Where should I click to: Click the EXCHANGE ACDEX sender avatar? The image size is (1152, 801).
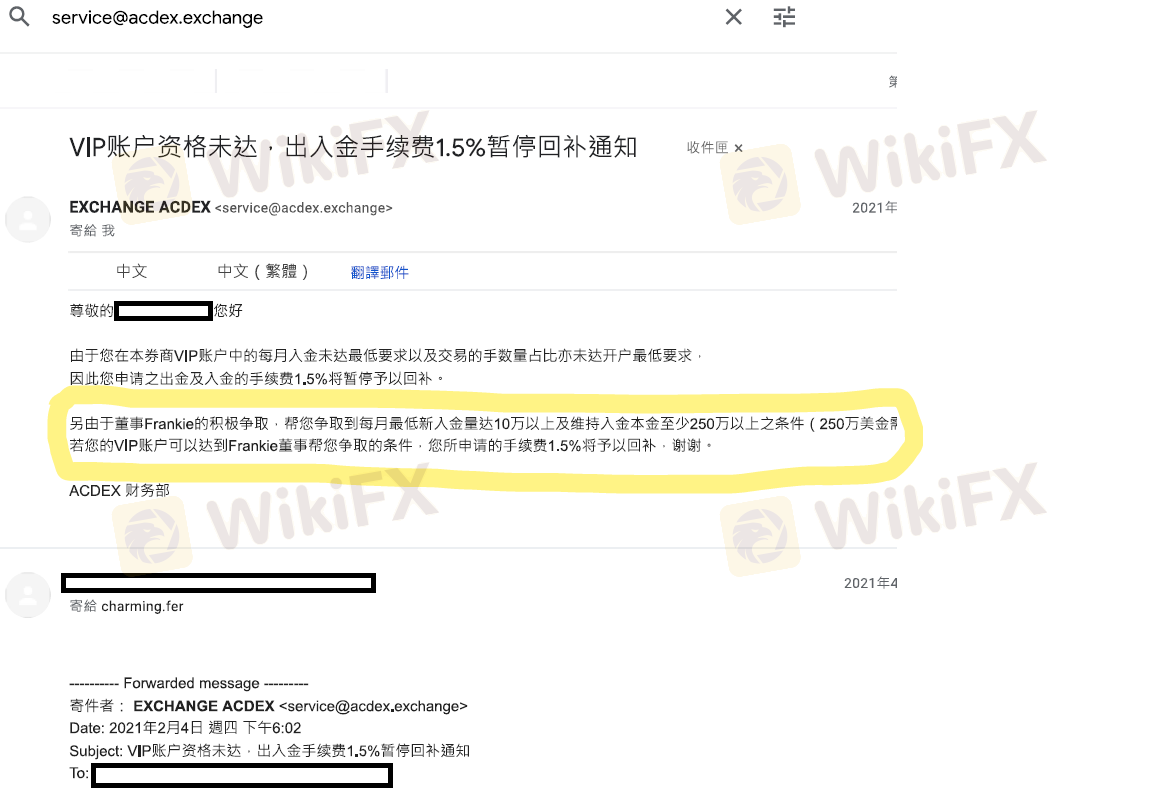(28, 219)
